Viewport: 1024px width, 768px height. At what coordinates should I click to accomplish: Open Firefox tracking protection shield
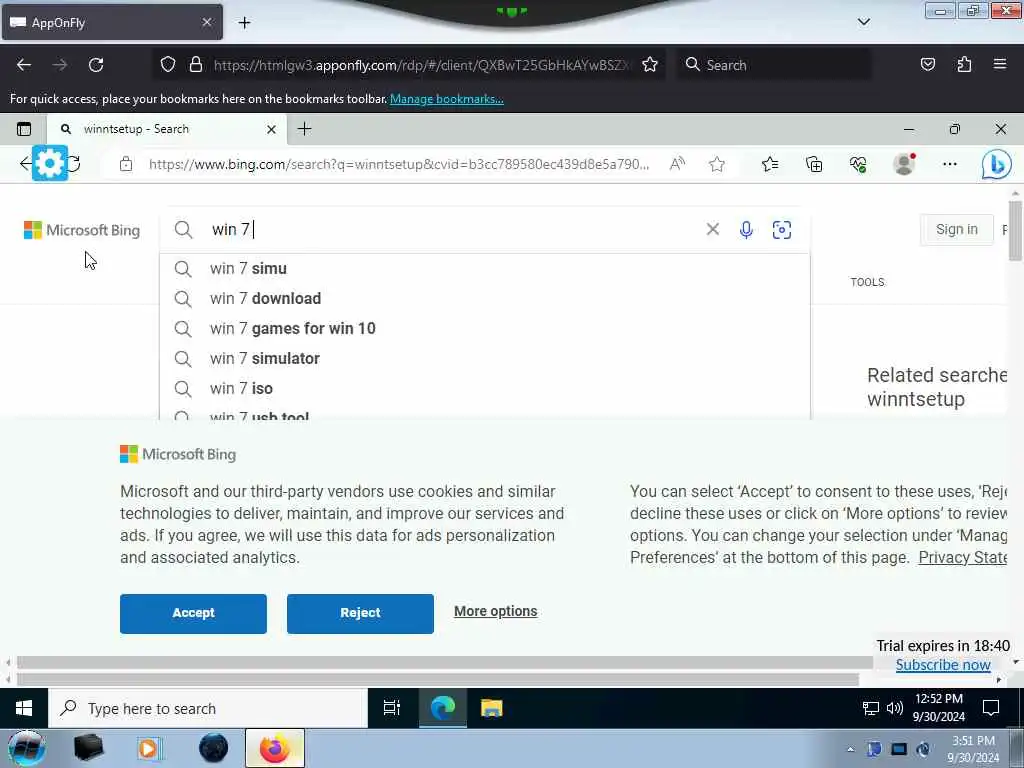coord(168,65)
